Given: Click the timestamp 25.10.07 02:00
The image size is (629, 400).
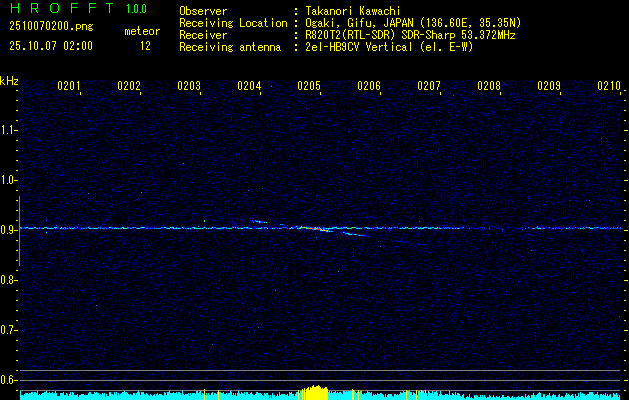Looking at the screenshot, I should tap(51, 46).
